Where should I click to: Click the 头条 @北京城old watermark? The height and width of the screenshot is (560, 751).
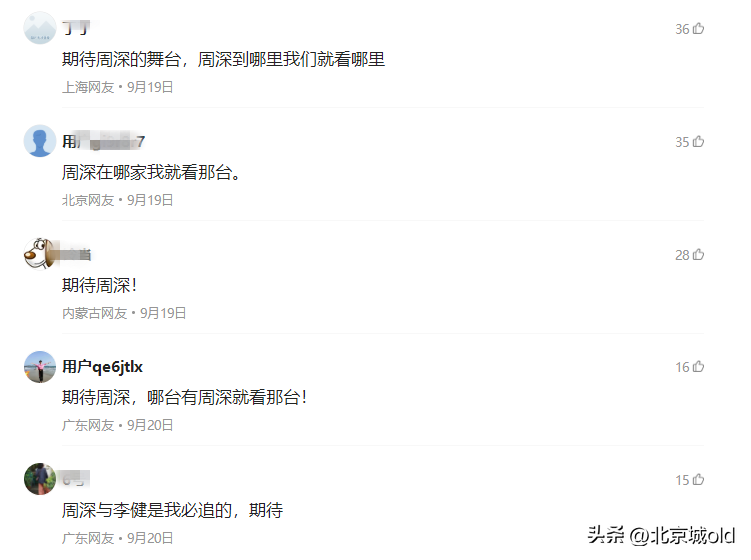pos(661,535)
